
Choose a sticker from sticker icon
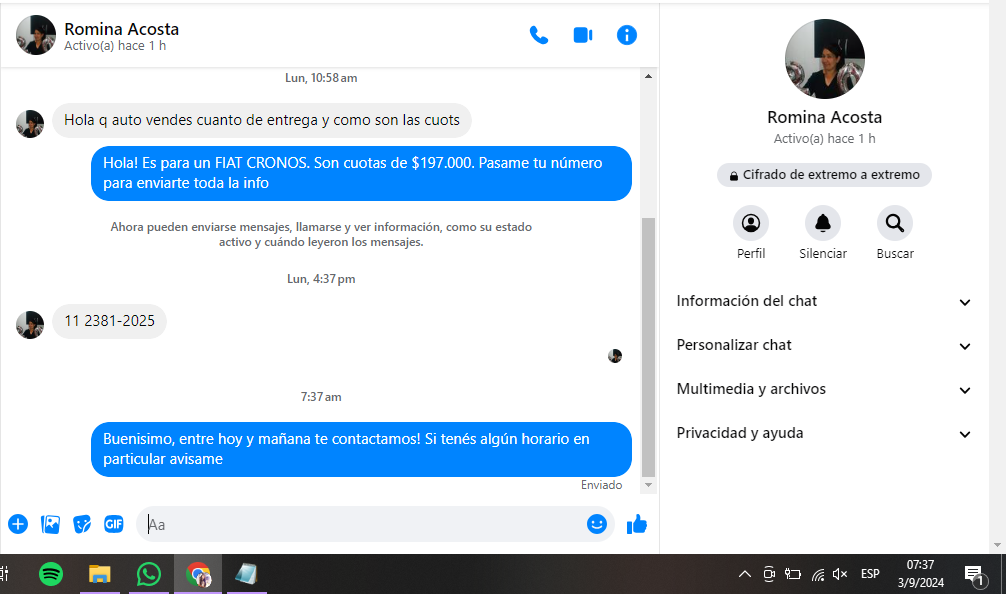82,524
